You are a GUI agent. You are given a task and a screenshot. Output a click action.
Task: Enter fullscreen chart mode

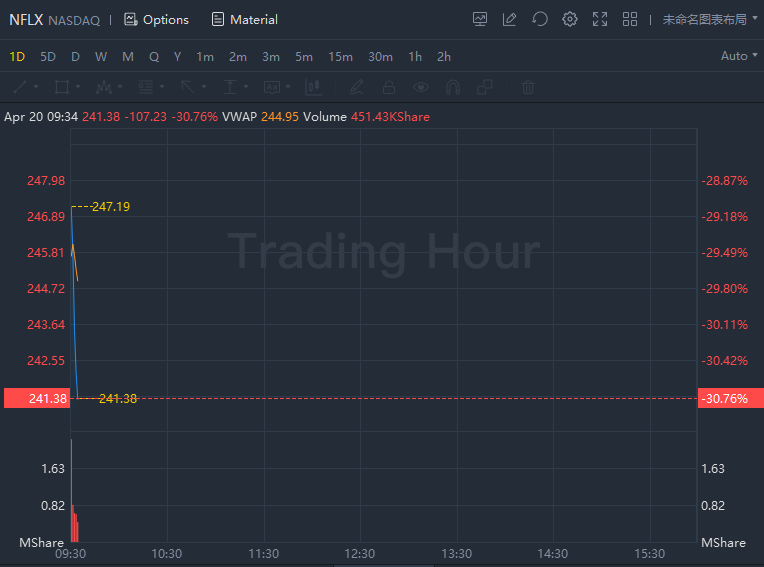click(600, 19)
